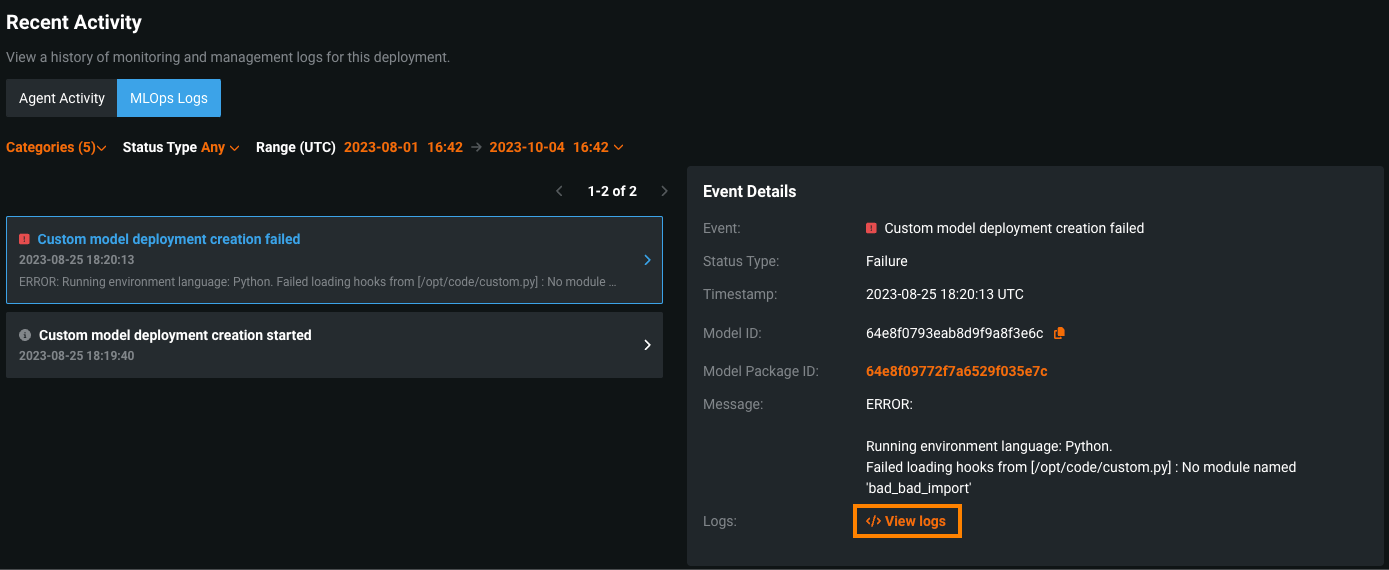Expand the Status Type Any dropdown
The height and width of the screenshot is (570, 1389).
[181, 147]
